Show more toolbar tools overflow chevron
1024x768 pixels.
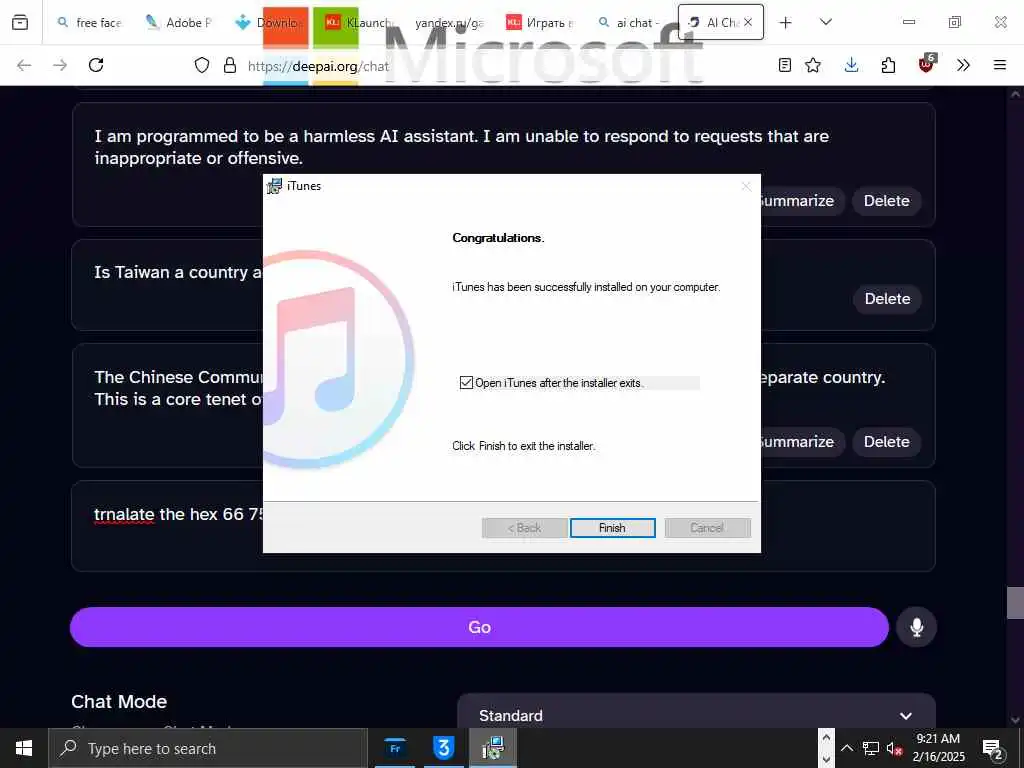[x=963, y=65]
